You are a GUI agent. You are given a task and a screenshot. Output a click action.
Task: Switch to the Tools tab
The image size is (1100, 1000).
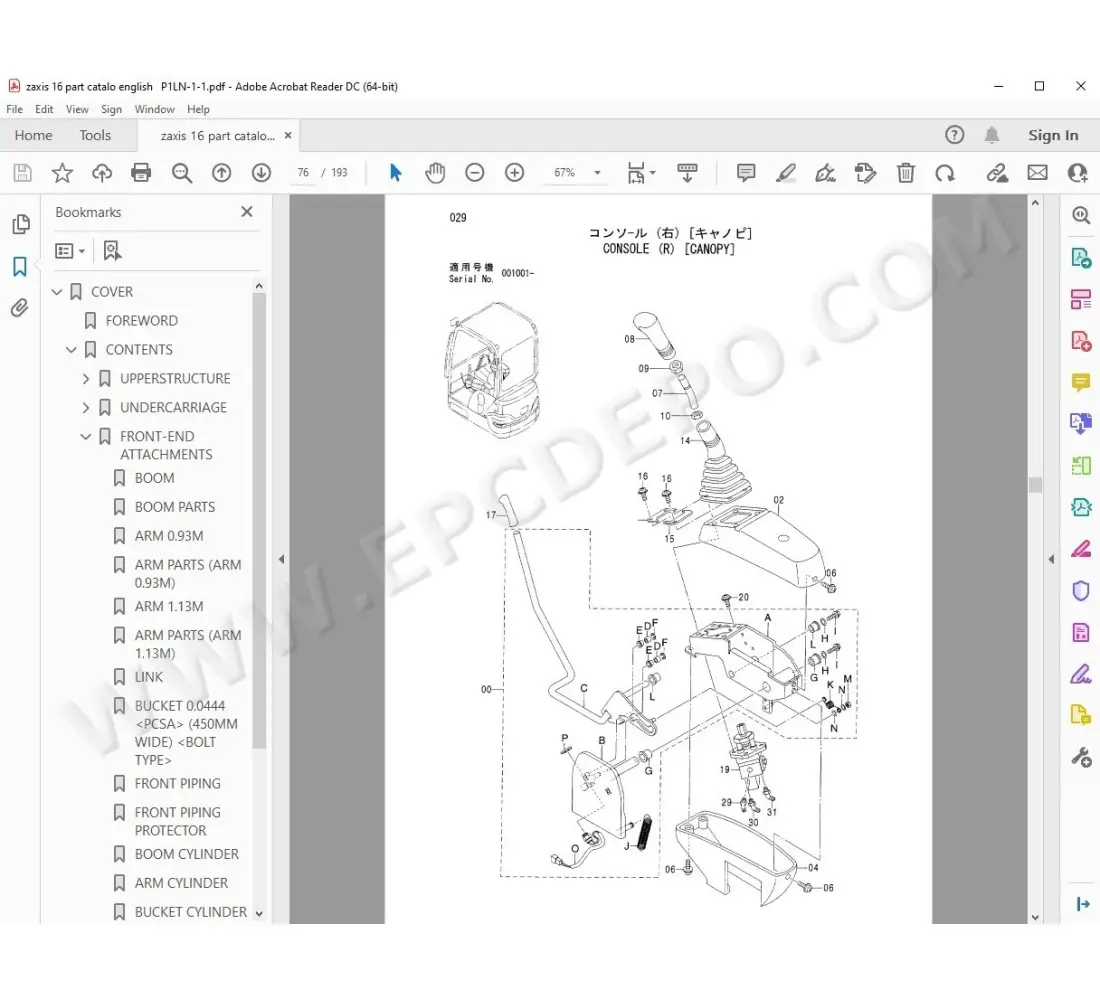pos(95,136)
